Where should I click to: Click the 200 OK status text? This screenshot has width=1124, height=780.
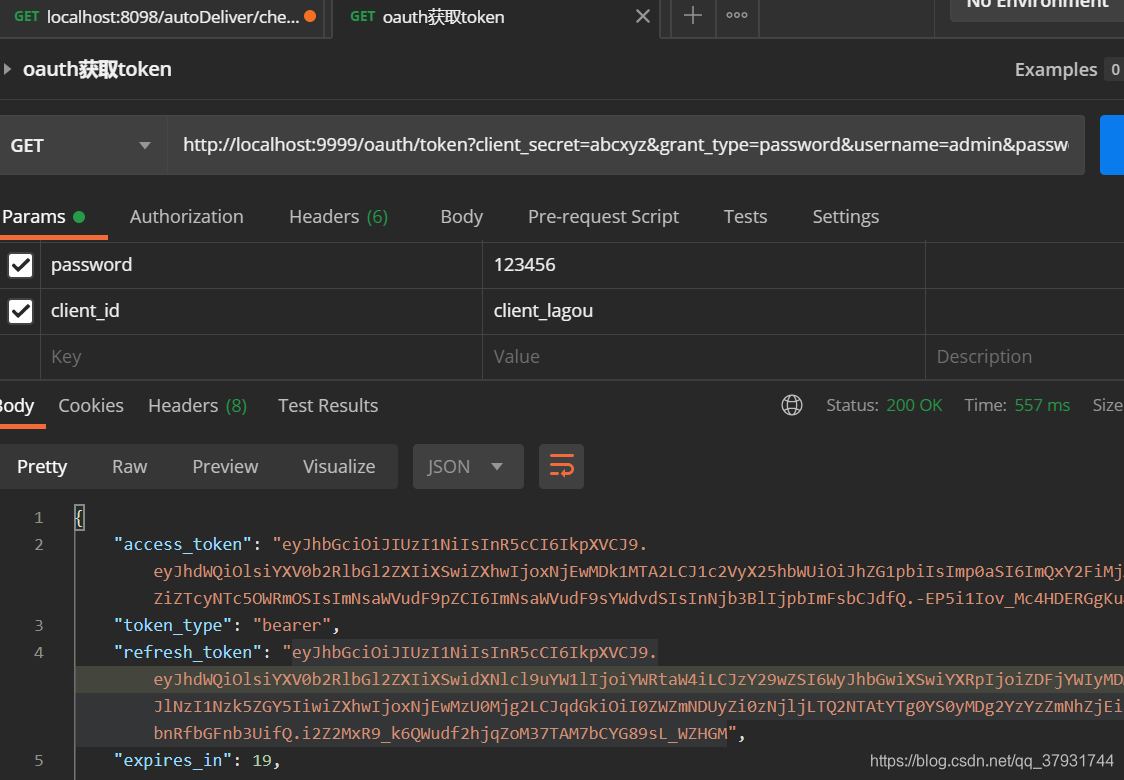coord(914,405)
